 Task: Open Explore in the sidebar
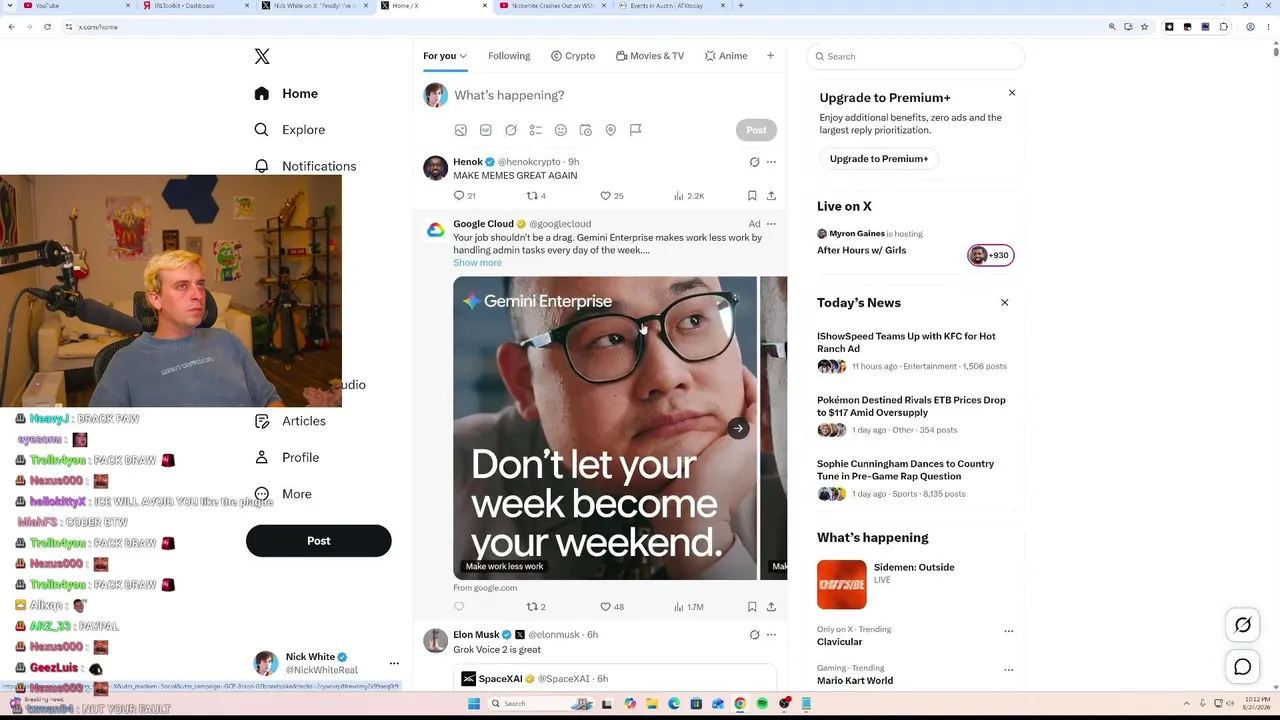point(289,130)
